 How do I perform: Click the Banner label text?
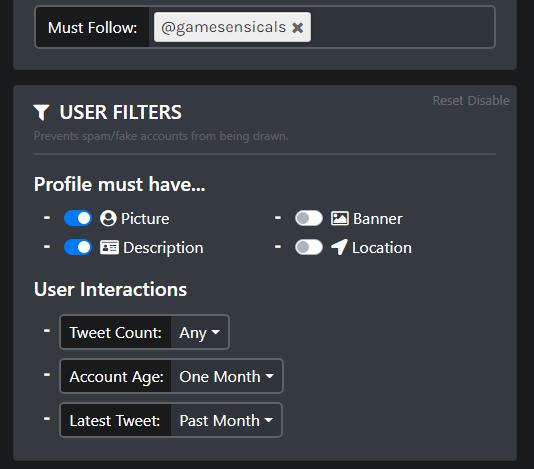pos(378,219)
